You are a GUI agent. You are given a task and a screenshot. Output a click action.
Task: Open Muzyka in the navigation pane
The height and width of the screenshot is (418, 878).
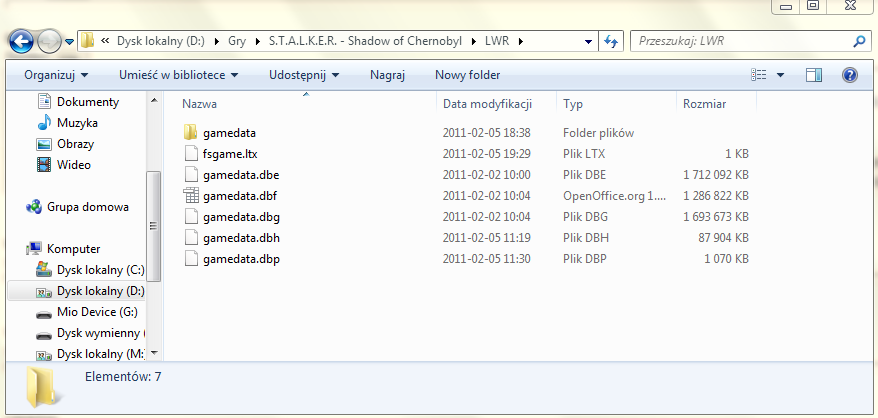point(77,123)
